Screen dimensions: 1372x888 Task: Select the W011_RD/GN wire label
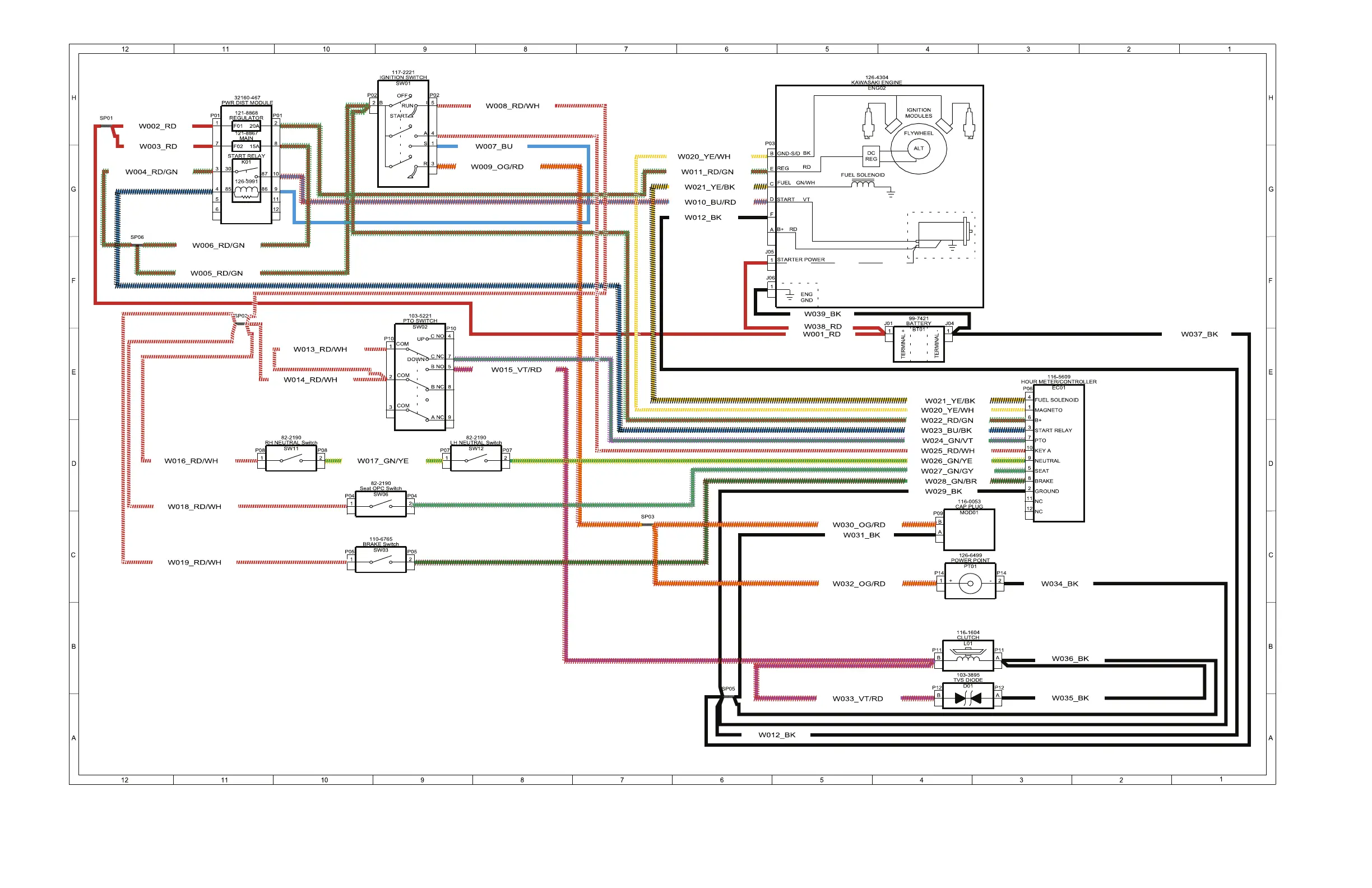point(707,172)
